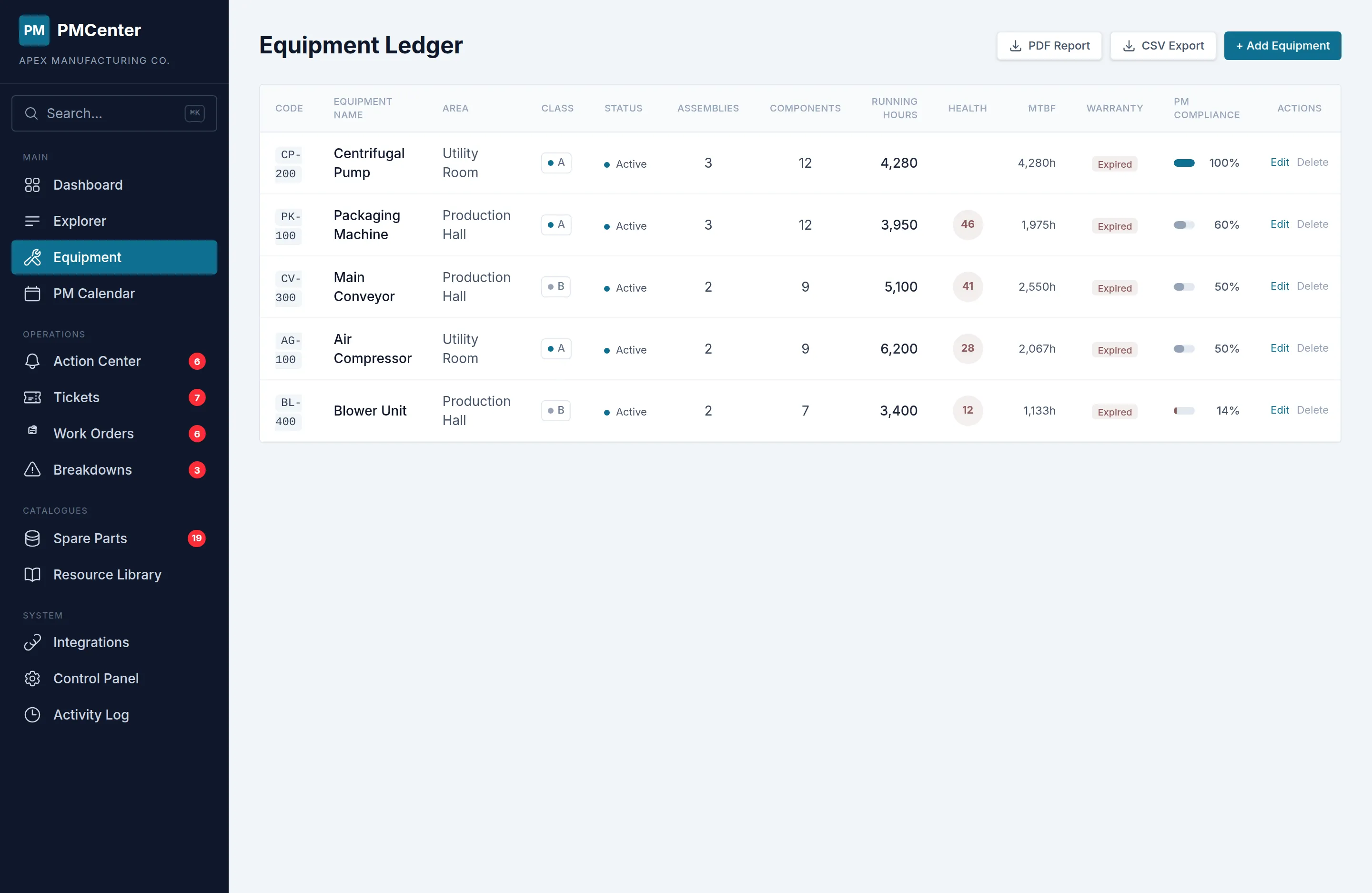Edit the Centrifugal Pump row
Image resolution: width=1372 pixels, height=893 pixels.
(x=1279, y=162)
